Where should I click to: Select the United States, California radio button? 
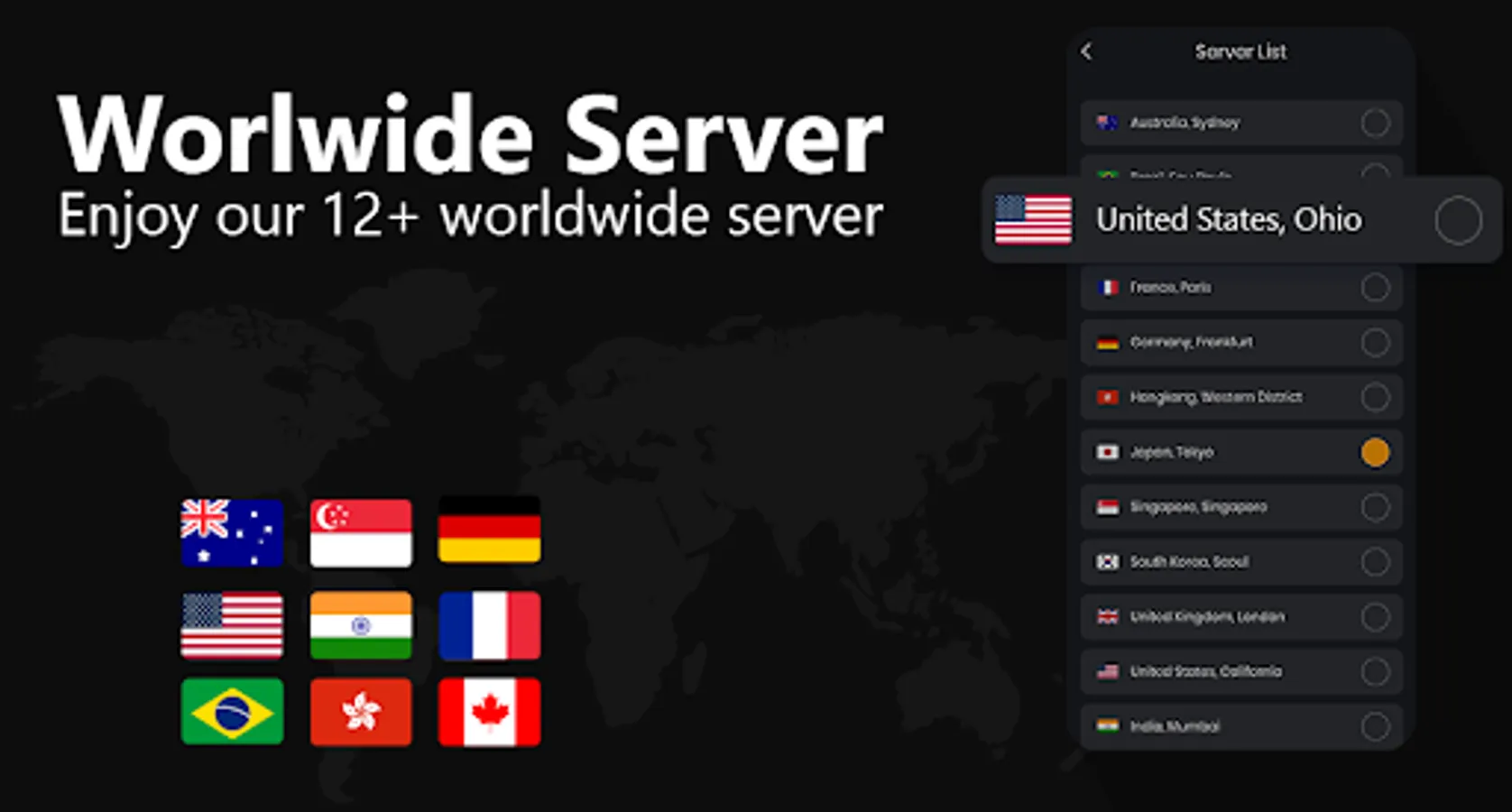coord(1375,671)
